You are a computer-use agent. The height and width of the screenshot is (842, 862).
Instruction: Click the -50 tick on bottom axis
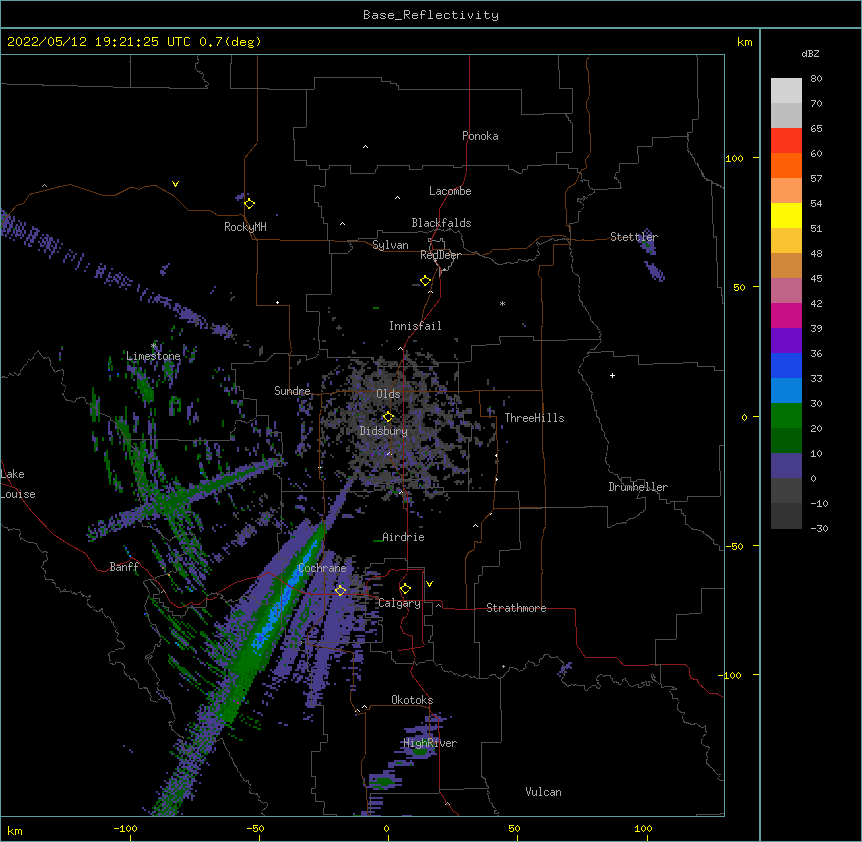point(255,828)
